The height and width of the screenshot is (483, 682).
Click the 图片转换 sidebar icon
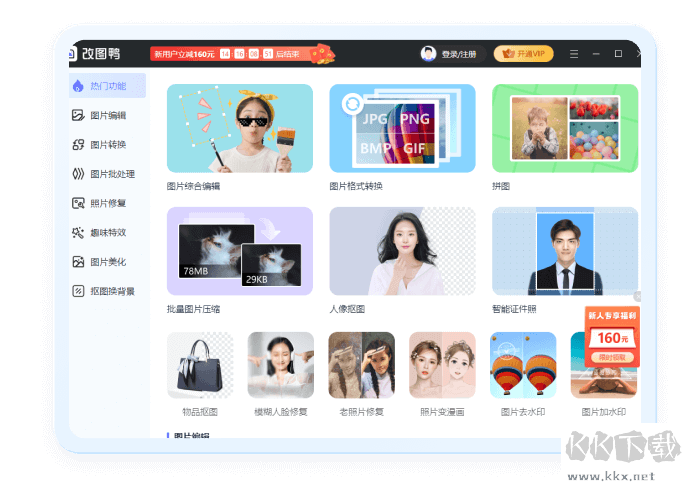click(x=78, y=144)
